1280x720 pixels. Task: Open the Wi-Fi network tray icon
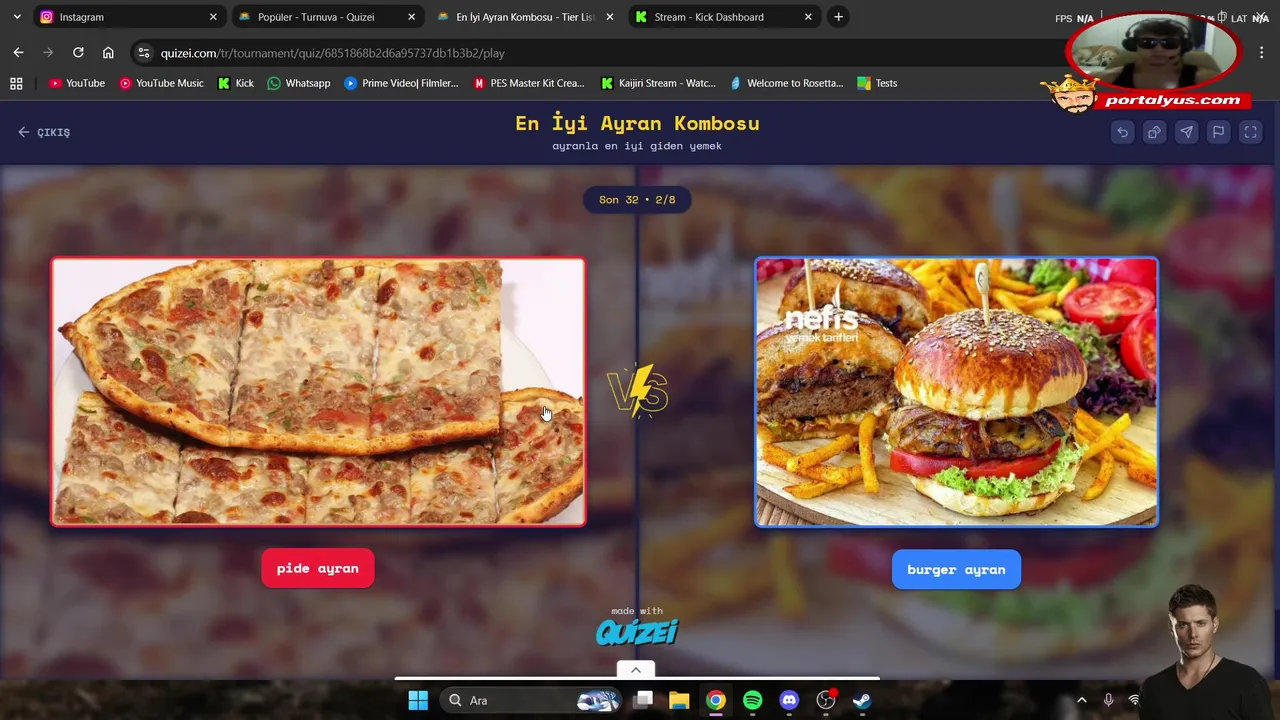click(x=1134, y=700)
